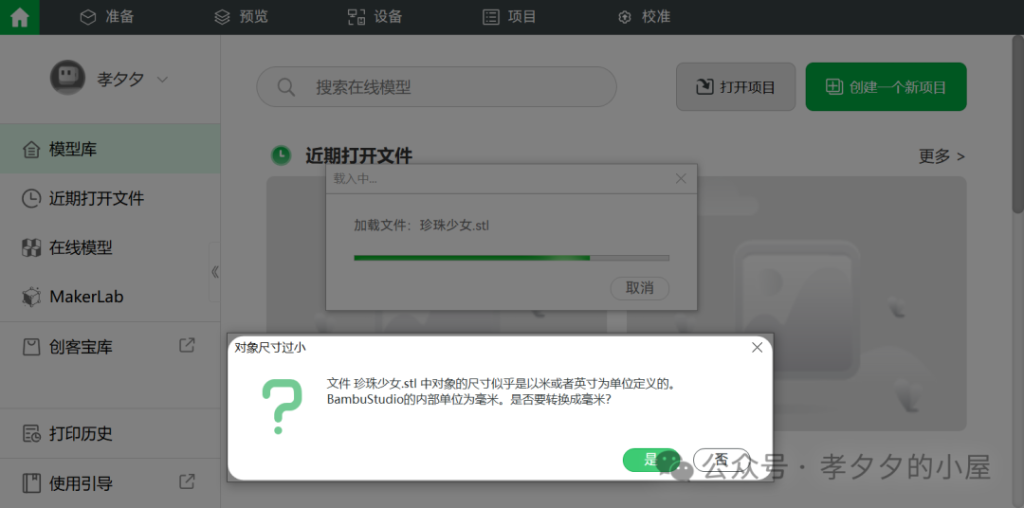Click 否 to keep the original units
The width and height of the screenshot is (1024, 508).
721,460
